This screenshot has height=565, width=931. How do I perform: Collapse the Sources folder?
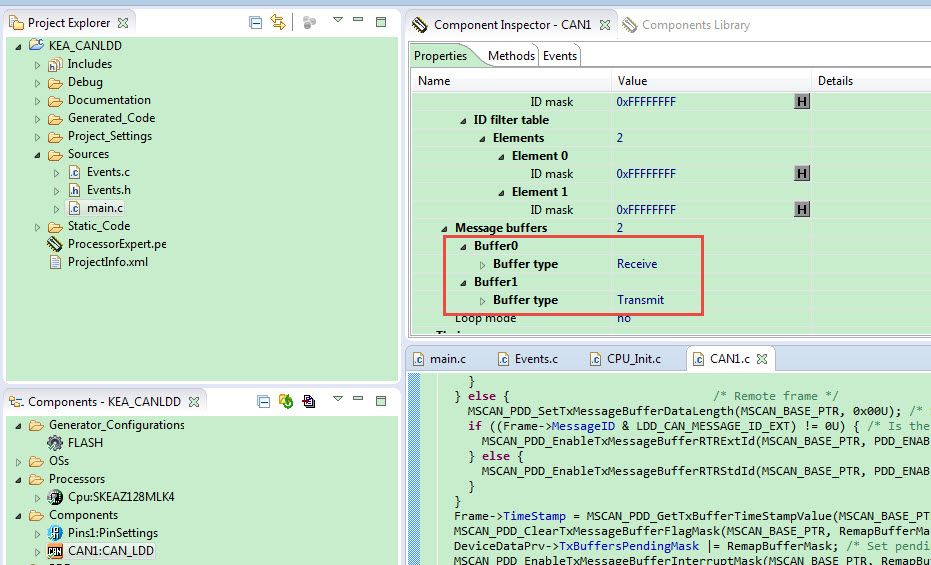point(37,155)
